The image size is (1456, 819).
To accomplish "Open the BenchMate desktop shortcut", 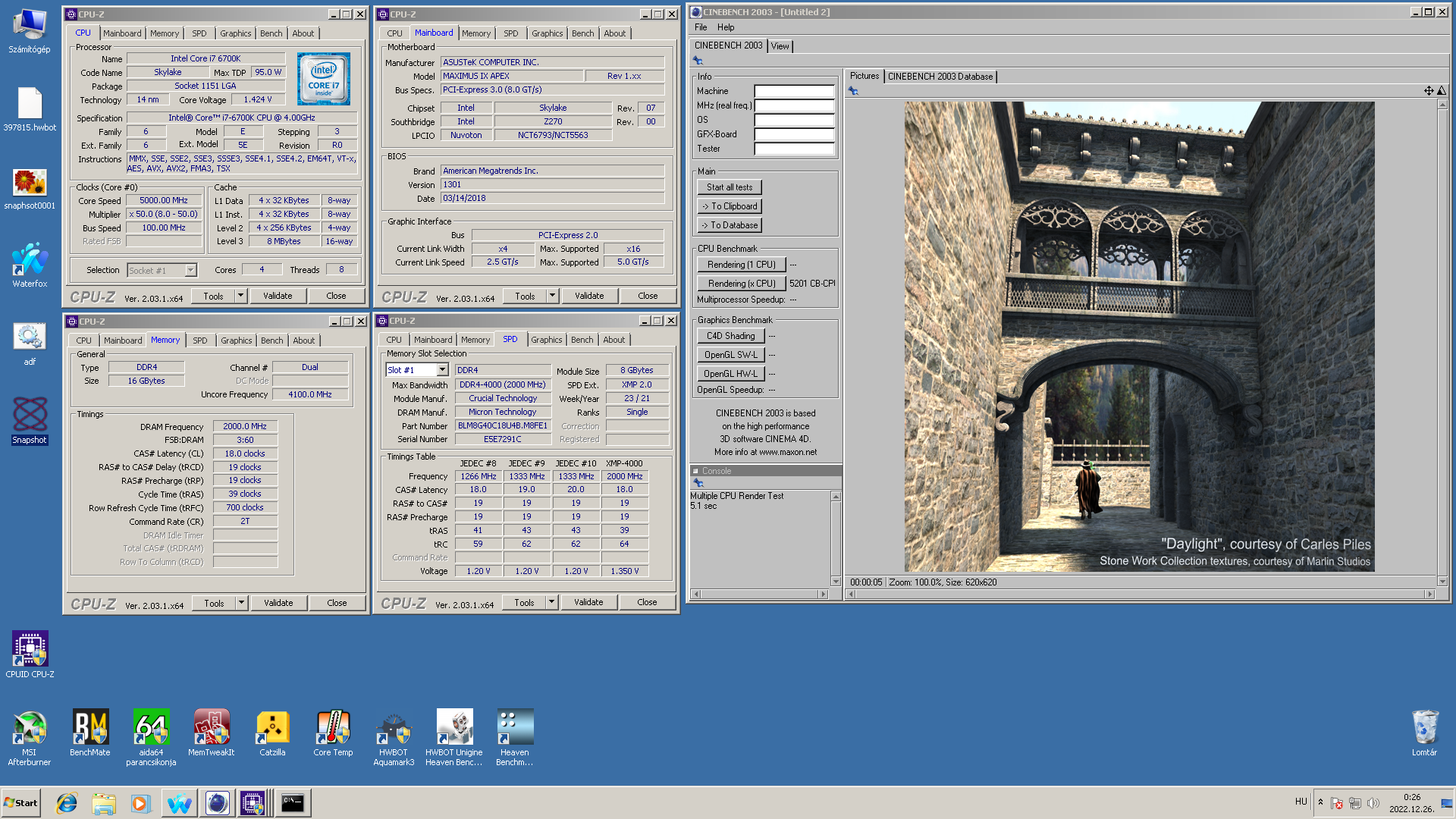I will coord(90,733).
